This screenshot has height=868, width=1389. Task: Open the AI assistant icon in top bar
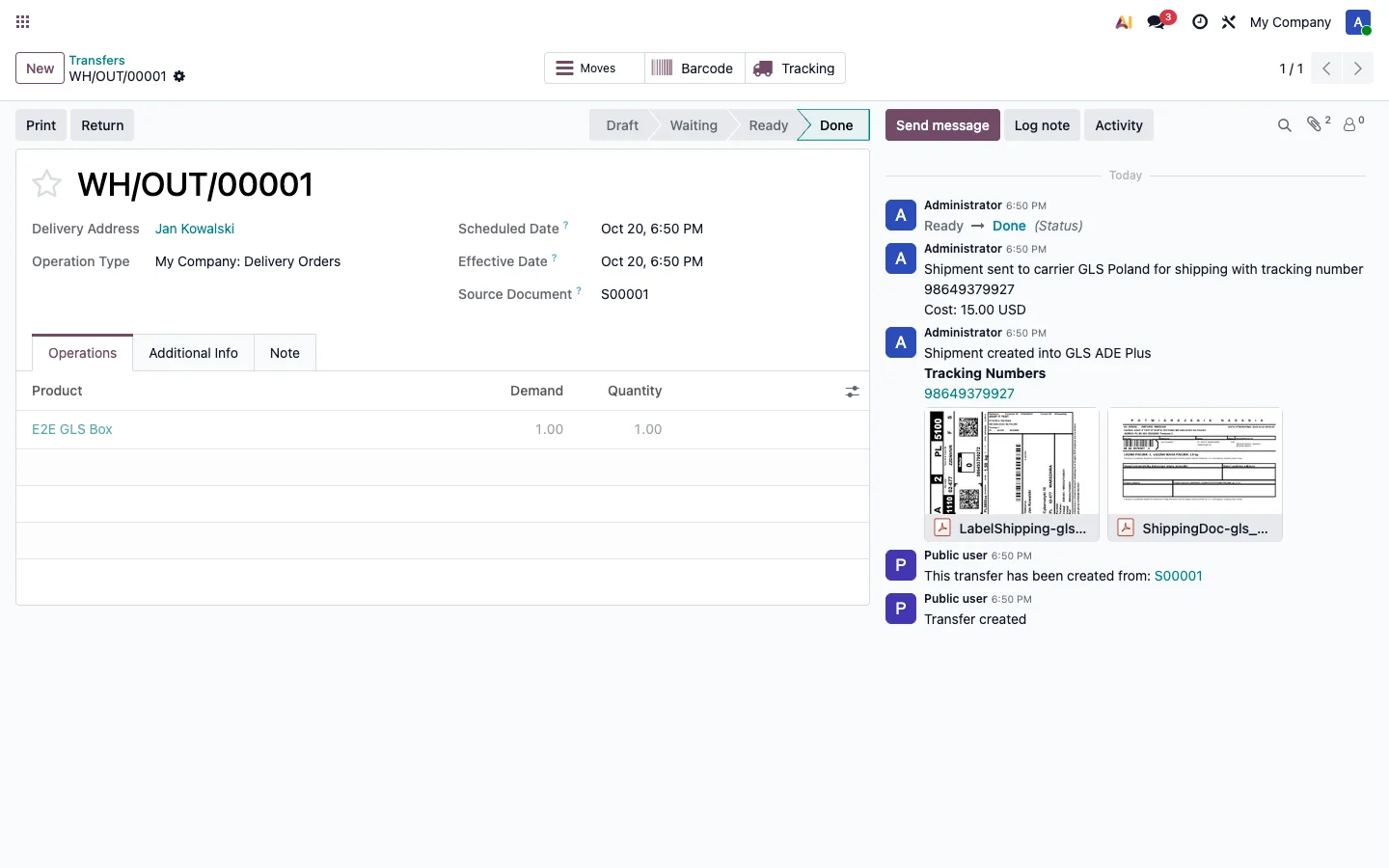point(1124,22)
